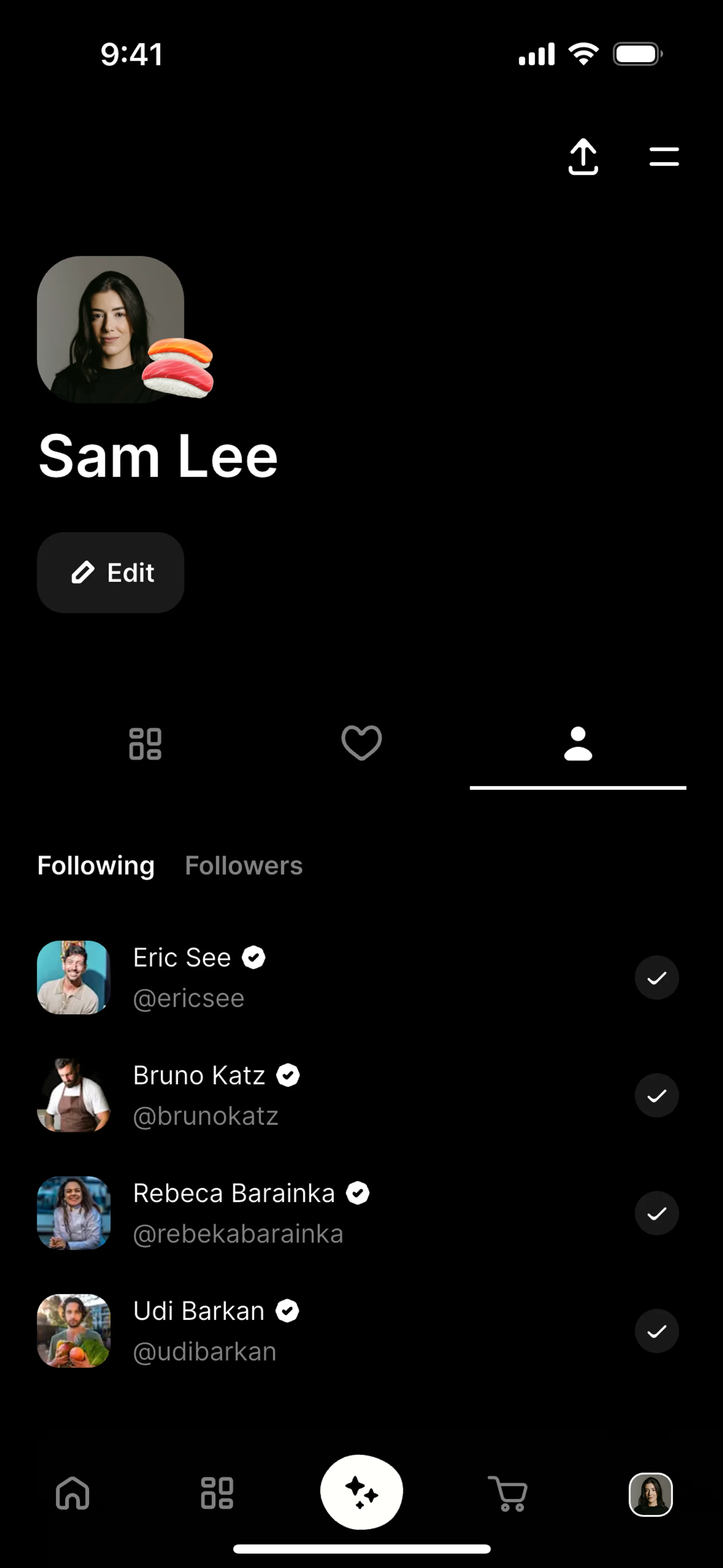Open the hamburger menu icon
This screenshot has height=1568, width=723.
[x=664, y=156]
